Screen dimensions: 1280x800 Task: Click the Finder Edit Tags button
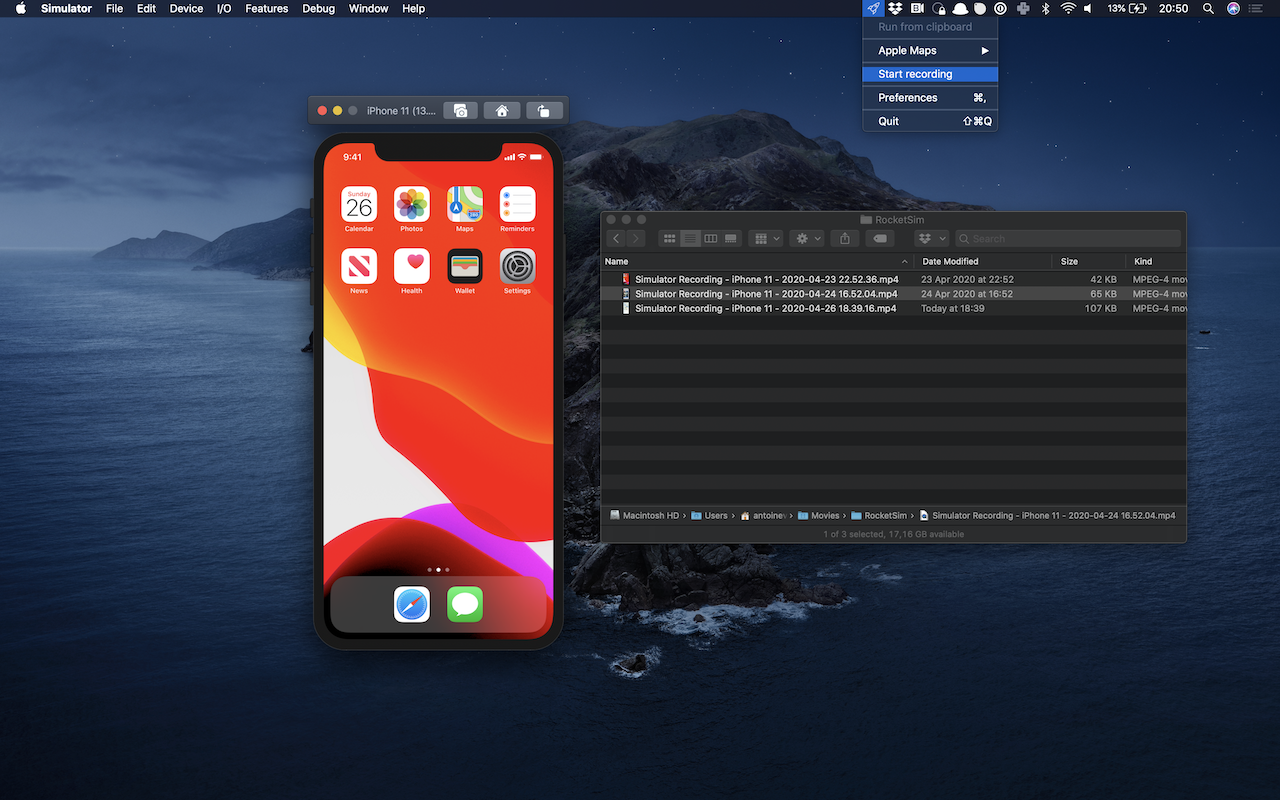pos(879,239)
